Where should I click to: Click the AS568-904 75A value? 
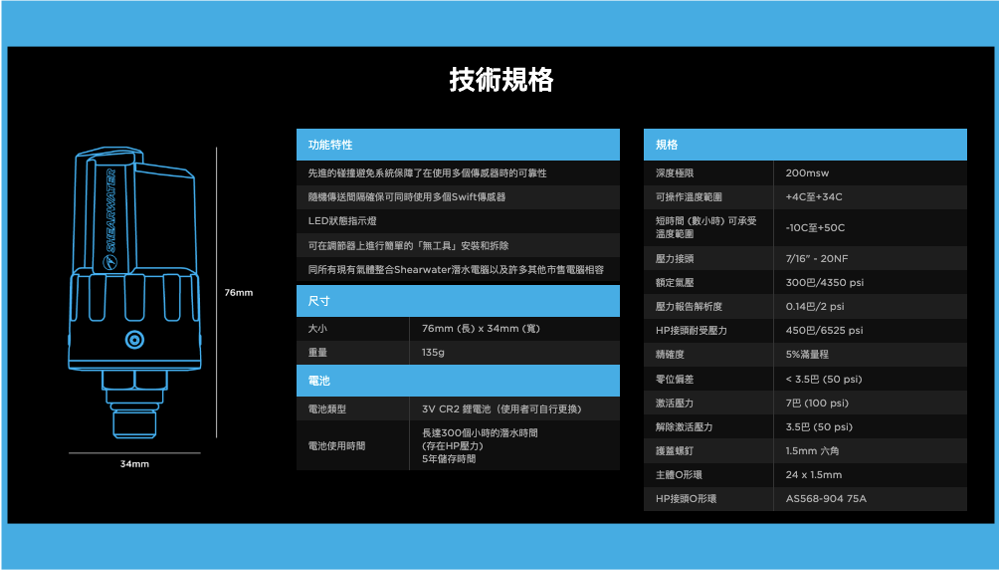point(826,499)
